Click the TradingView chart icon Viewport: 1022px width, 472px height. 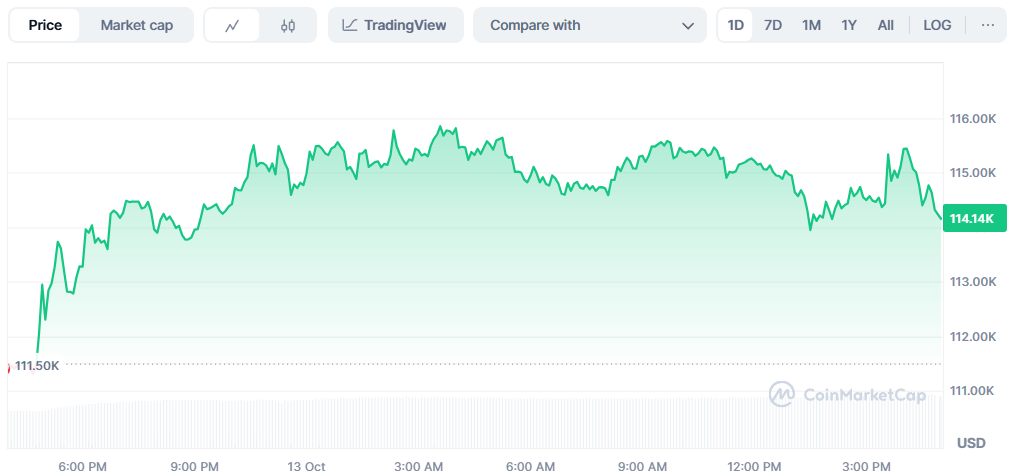pos(349,25)
